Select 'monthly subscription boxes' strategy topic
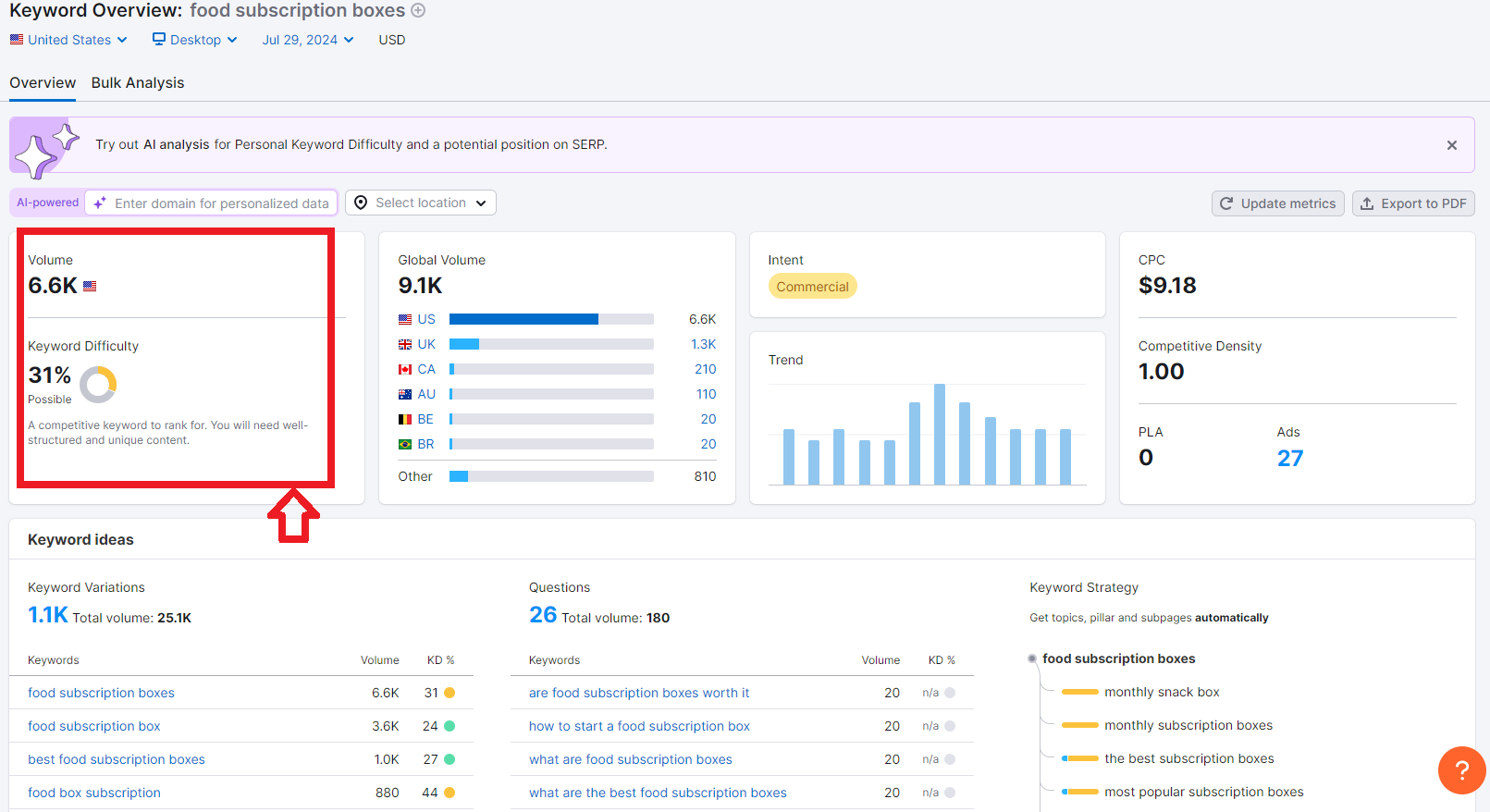 tap(1188, 725)
